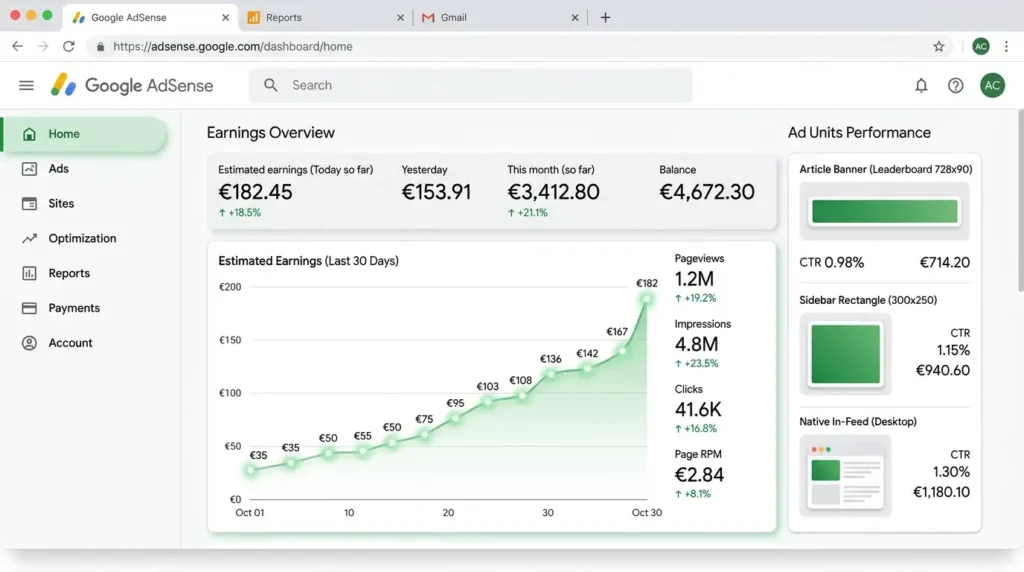Click the €75 chart data point
1024x572 pixels.
424,434
